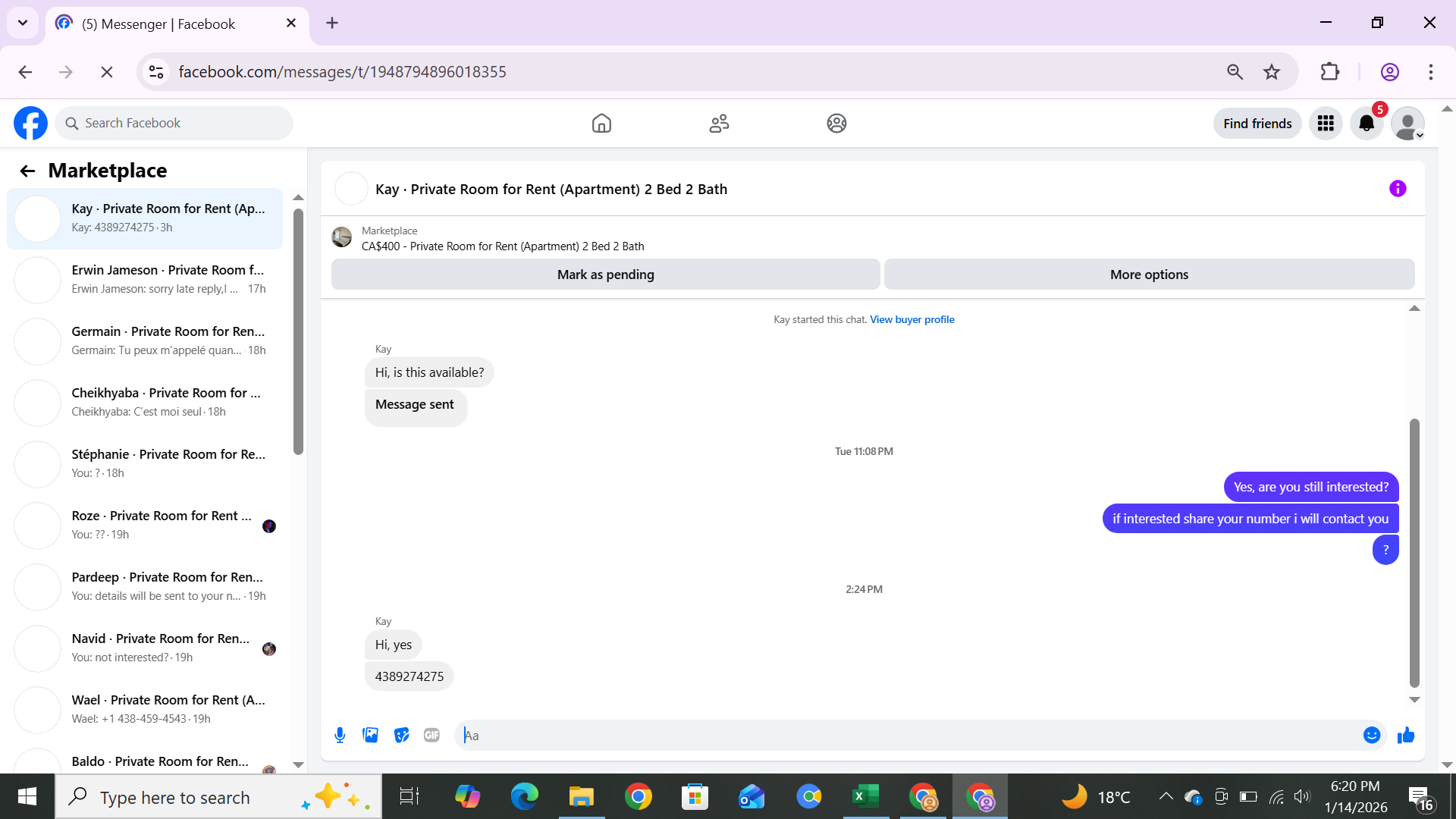Go back from Marketplace chats list

27,171
